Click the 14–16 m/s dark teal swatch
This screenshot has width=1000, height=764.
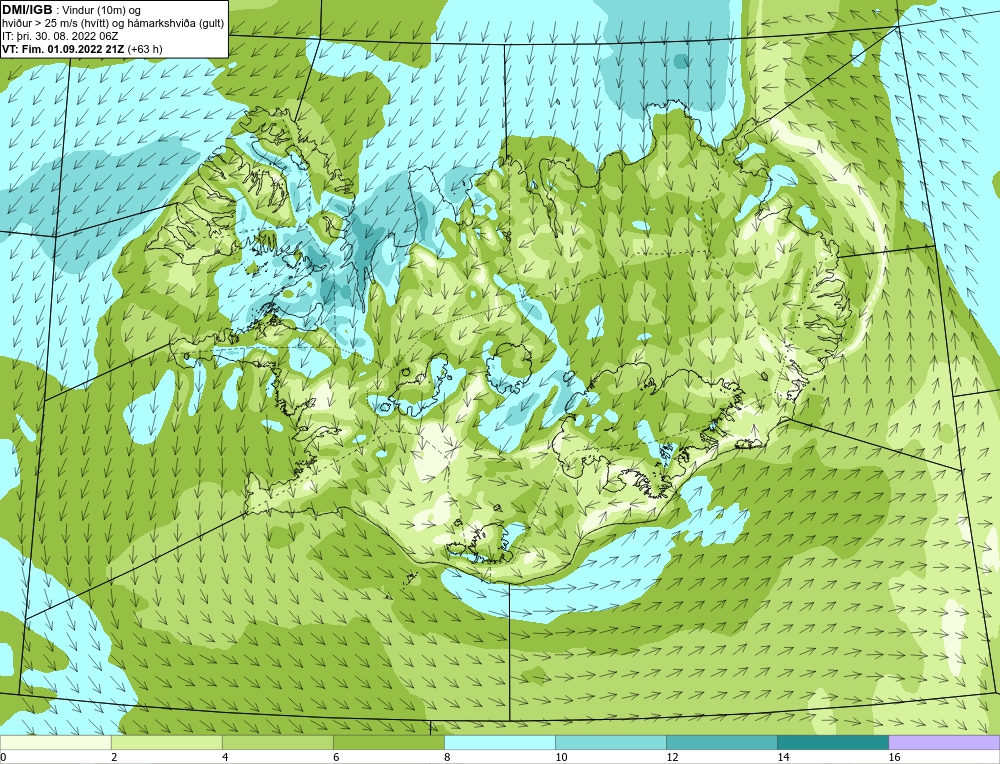[832, 743]
